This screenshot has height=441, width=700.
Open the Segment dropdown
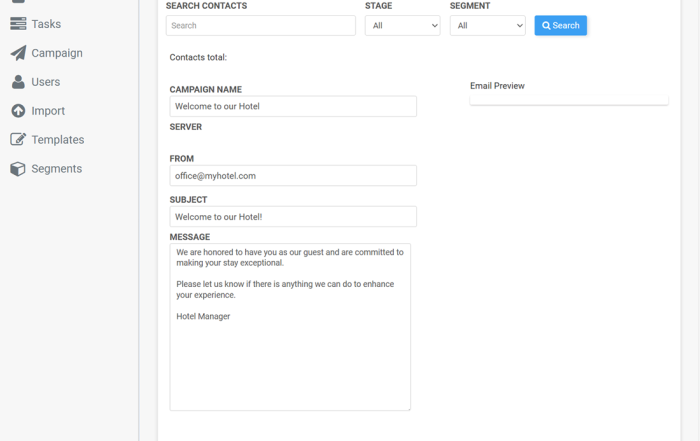pyautogui.click(x=488, y=25)
